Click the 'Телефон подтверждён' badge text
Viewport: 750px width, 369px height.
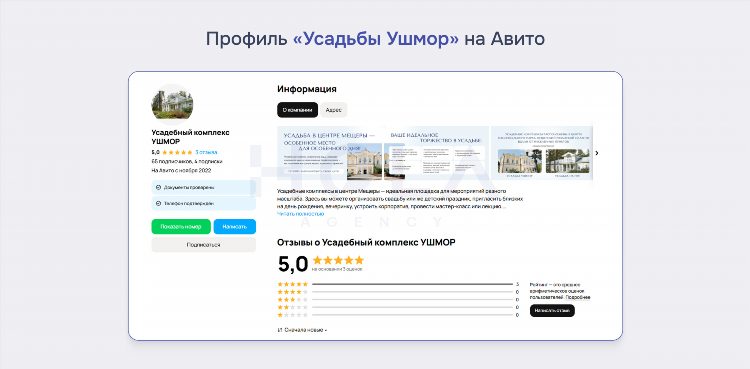coord(189,203)
